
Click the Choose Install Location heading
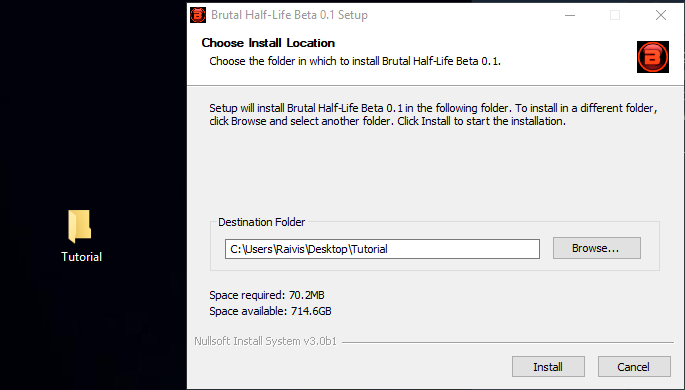[x=268, y=43]
